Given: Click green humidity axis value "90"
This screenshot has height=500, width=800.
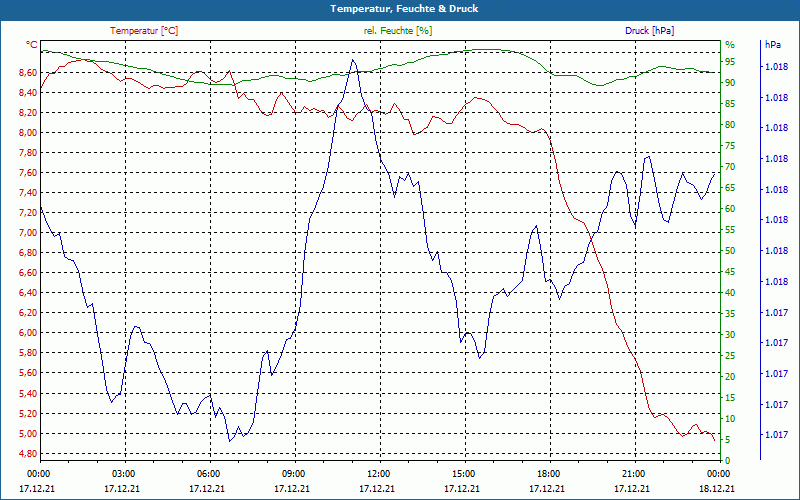Looking at the screenshot, I should (x=730, y=83).
